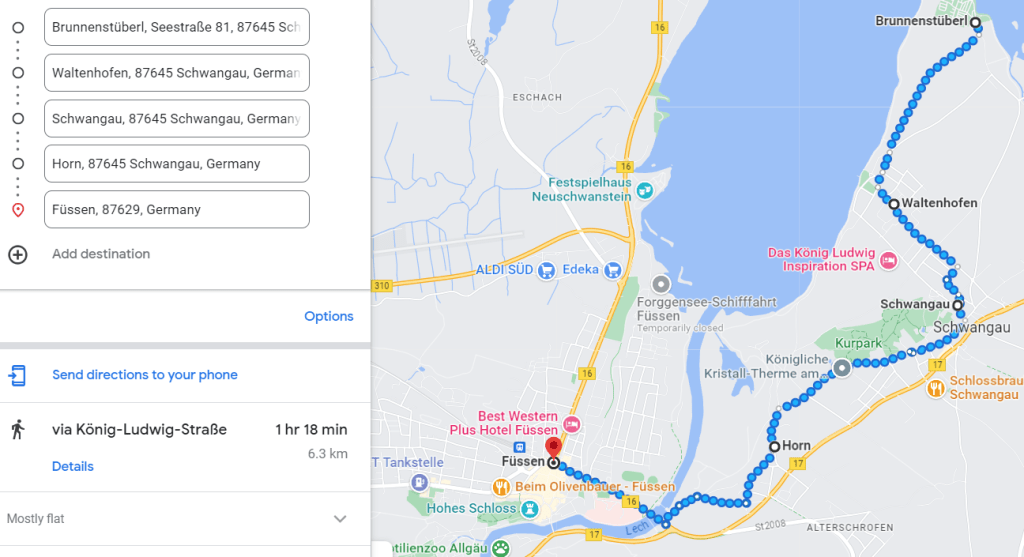1024x557 pixels.
Task: Open route Details link
Action: [72, 466]
